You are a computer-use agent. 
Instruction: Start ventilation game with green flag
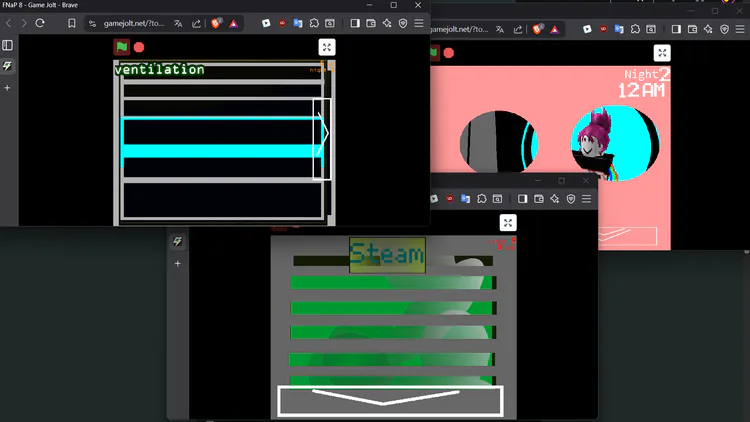click(121, 47)
